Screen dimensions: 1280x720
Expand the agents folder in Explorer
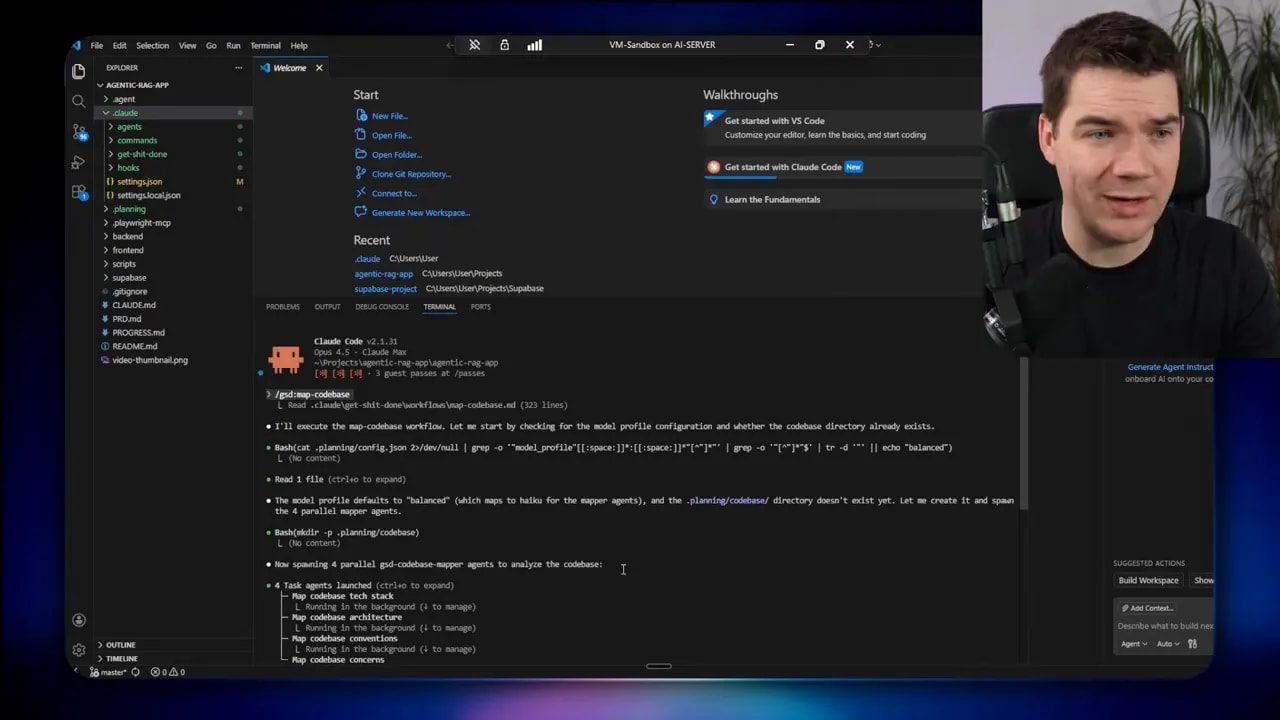click(128, 126)
